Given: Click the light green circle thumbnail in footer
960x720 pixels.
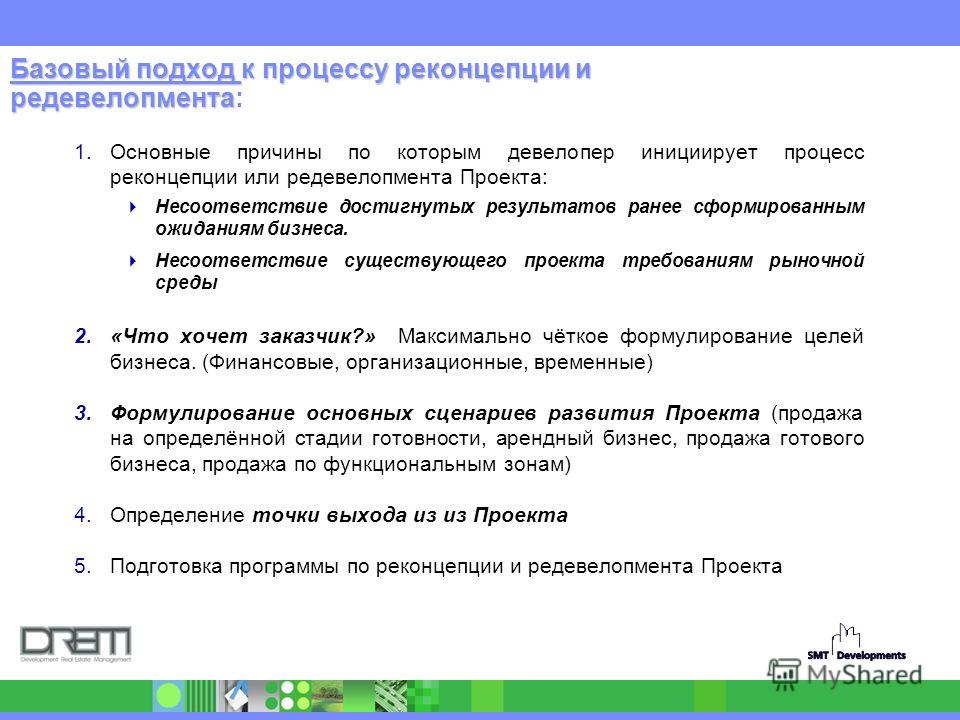Looking at the screenshot, I should (168, 696).
